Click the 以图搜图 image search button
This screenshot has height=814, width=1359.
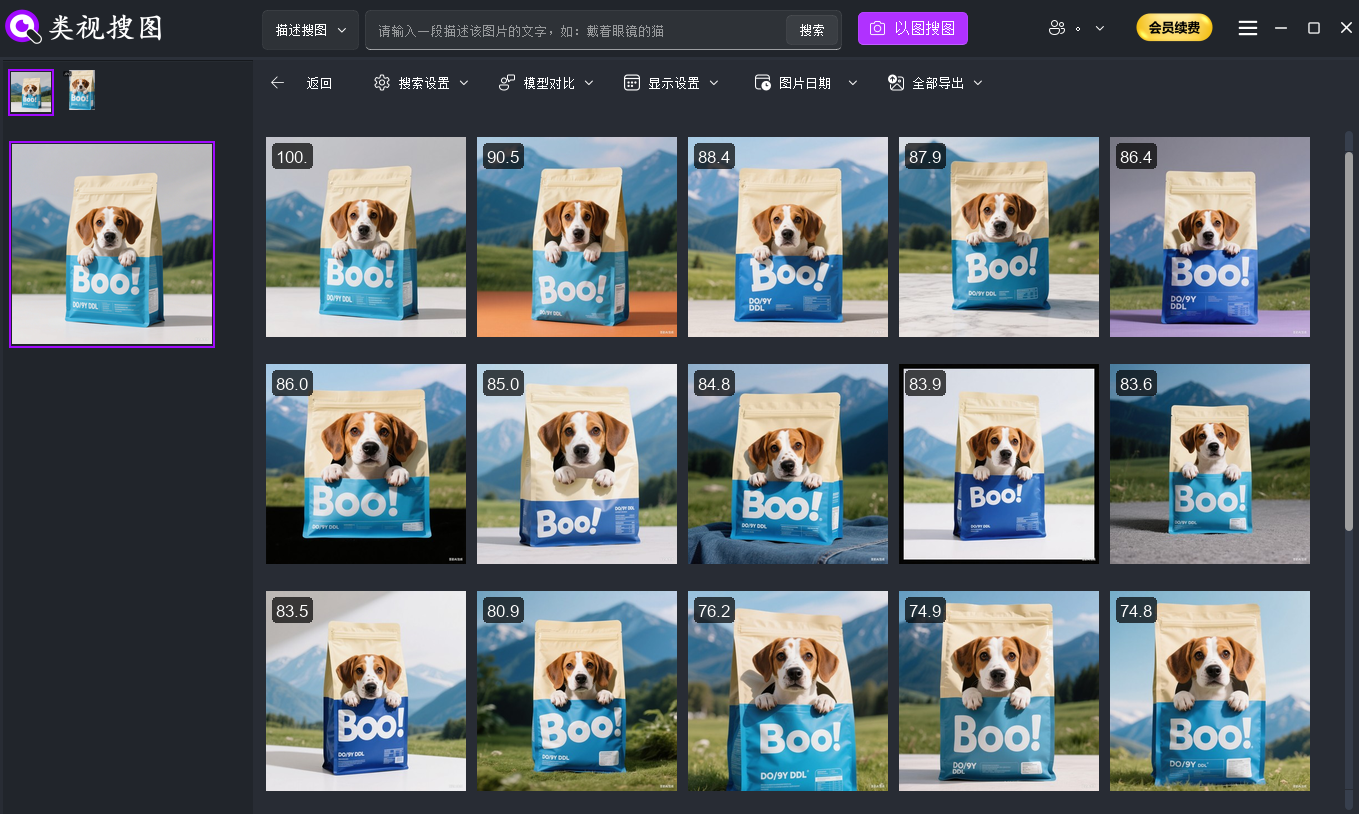[912, 29]
